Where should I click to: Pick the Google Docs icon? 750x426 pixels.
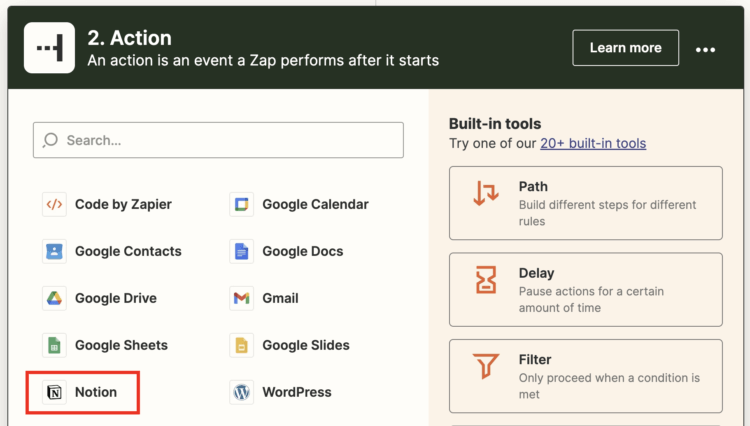tap(241, 251)
